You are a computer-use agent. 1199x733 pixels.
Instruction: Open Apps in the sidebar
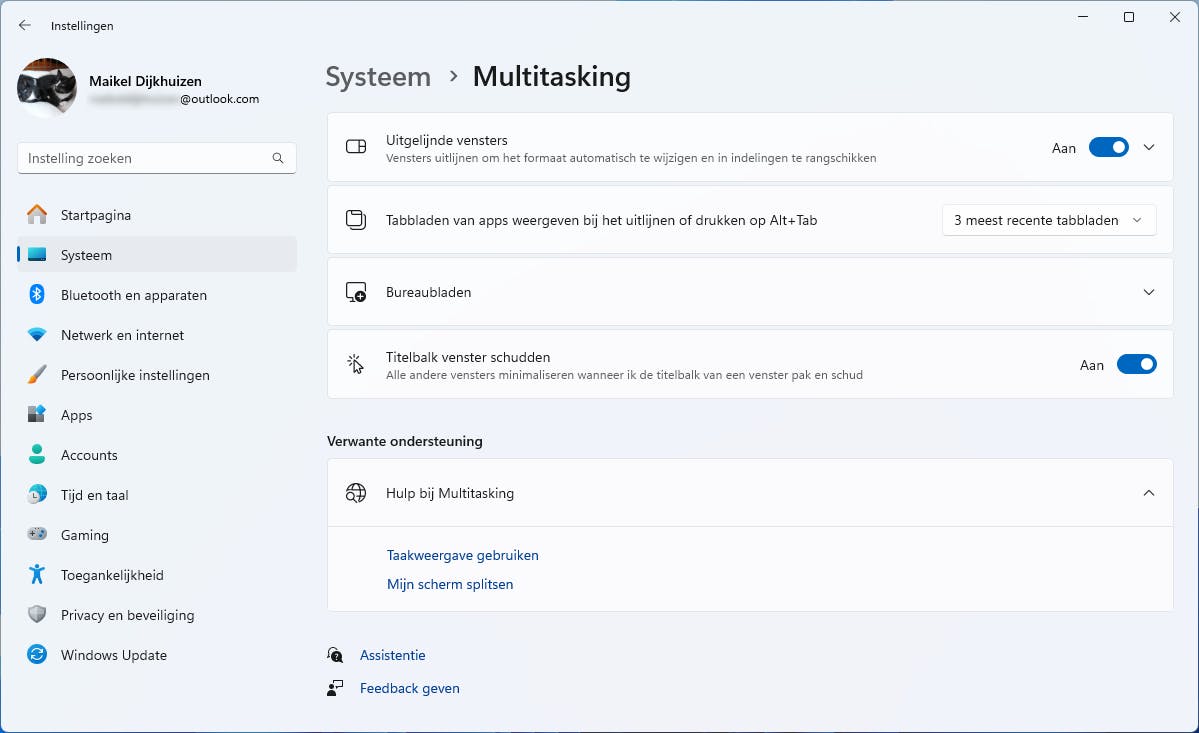(77, 415)
